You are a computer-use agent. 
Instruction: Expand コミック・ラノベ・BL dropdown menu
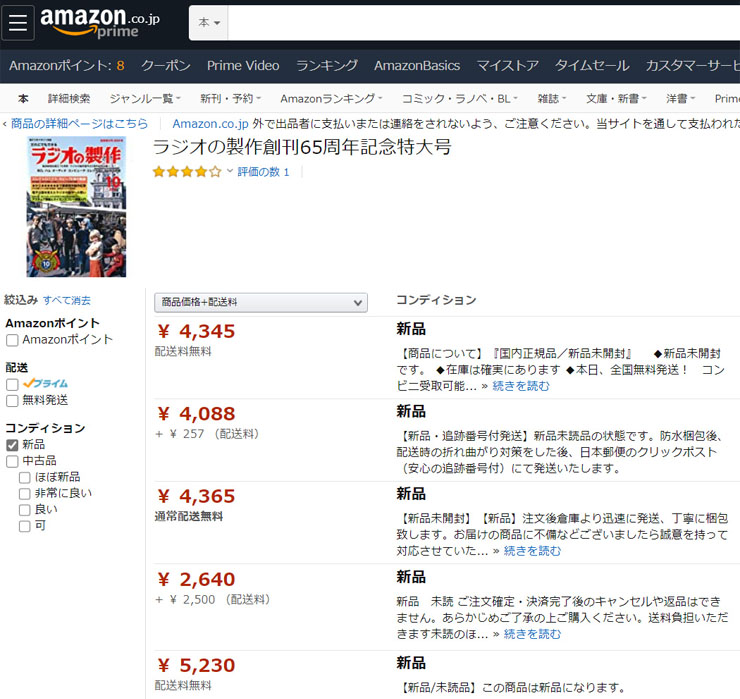click(460, 99)
